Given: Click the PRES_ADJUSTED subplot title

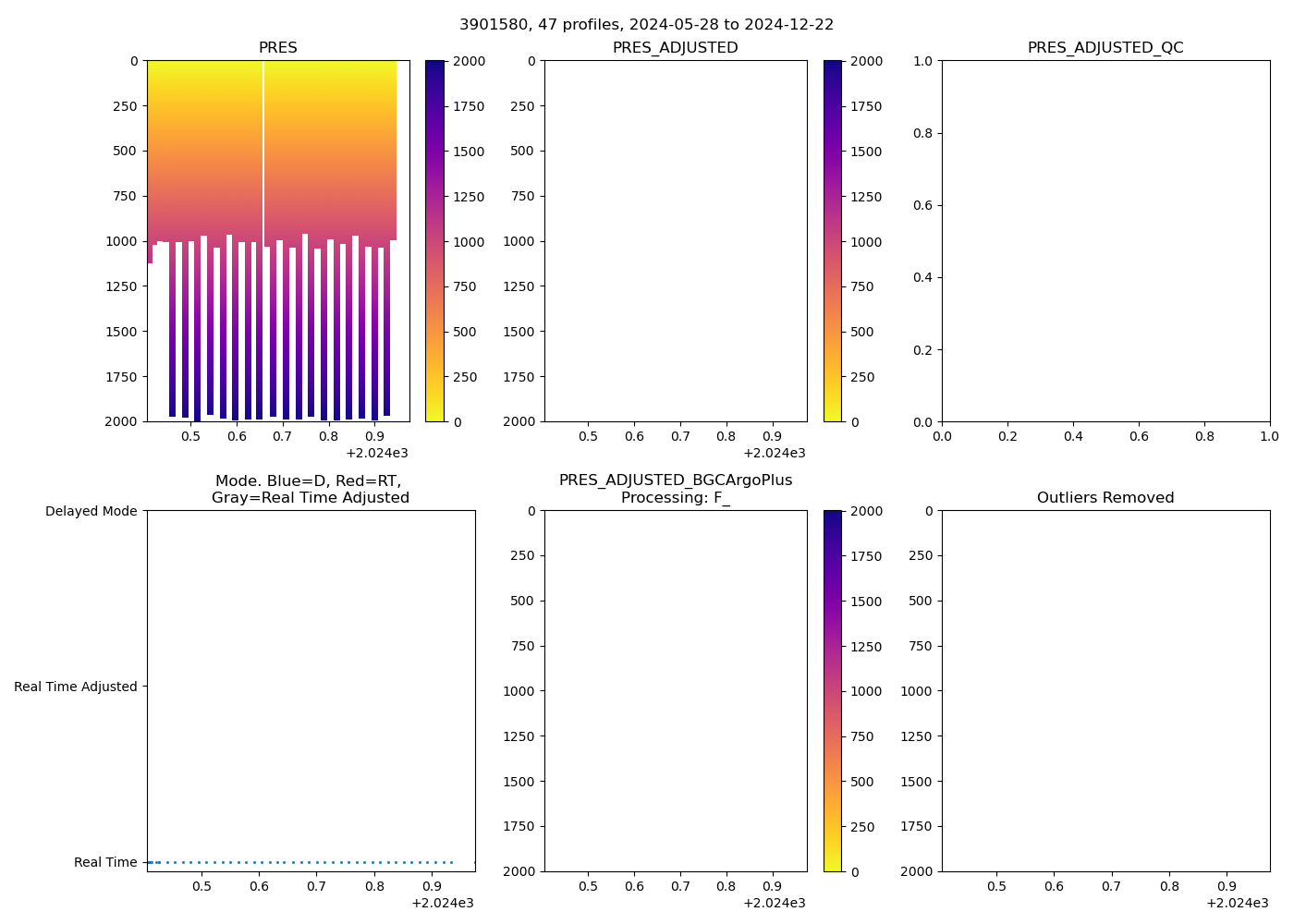Looking at the screenshot, I should [x=675, y=48].
